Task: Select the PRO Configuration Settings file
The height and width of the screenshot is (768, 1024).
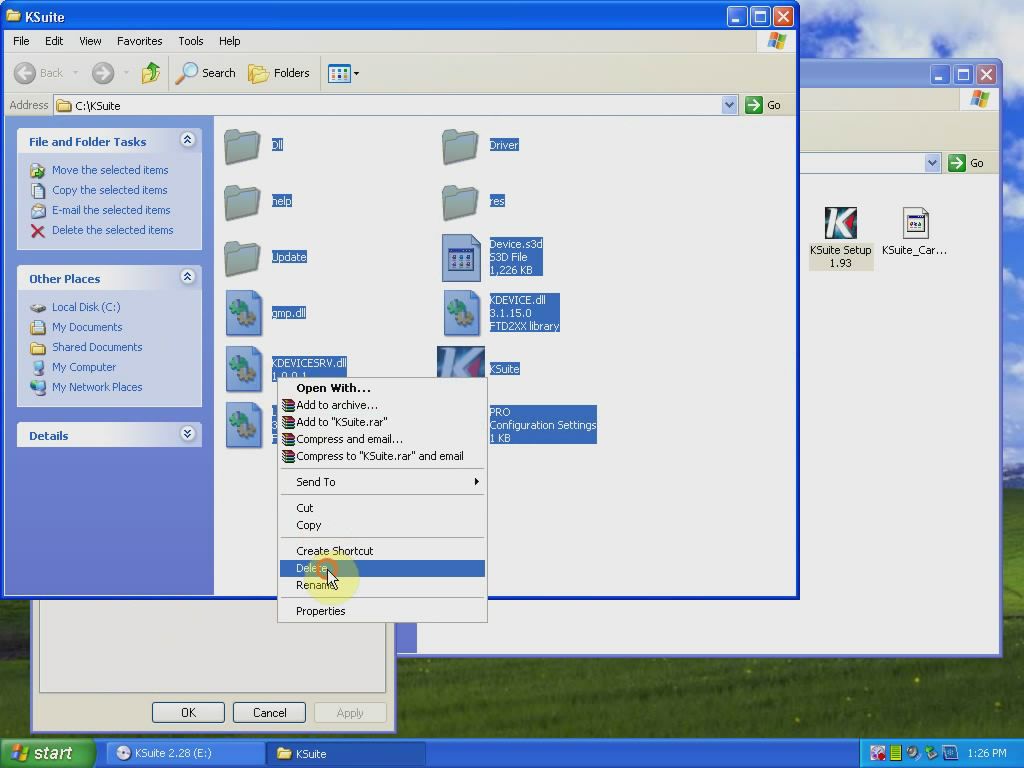Action: (543, 425)
